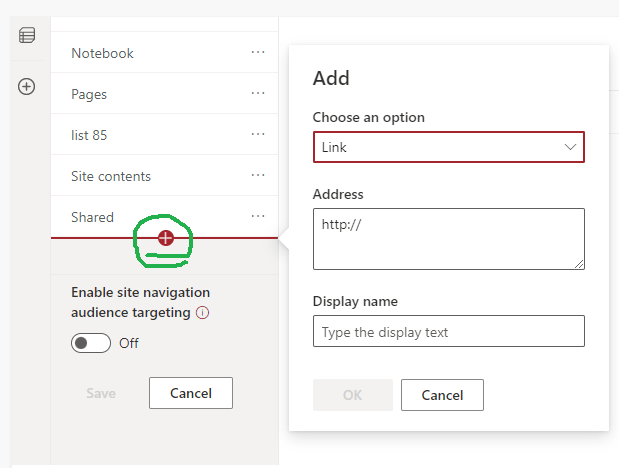Open the ellipsis menu for Site contents
The width and height of the screenshot is (619, 468).
258,175
